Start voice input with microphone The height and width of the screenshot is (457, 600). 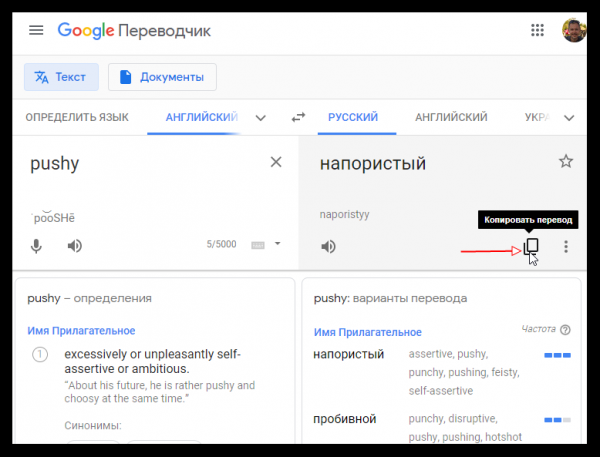point(37,245)
